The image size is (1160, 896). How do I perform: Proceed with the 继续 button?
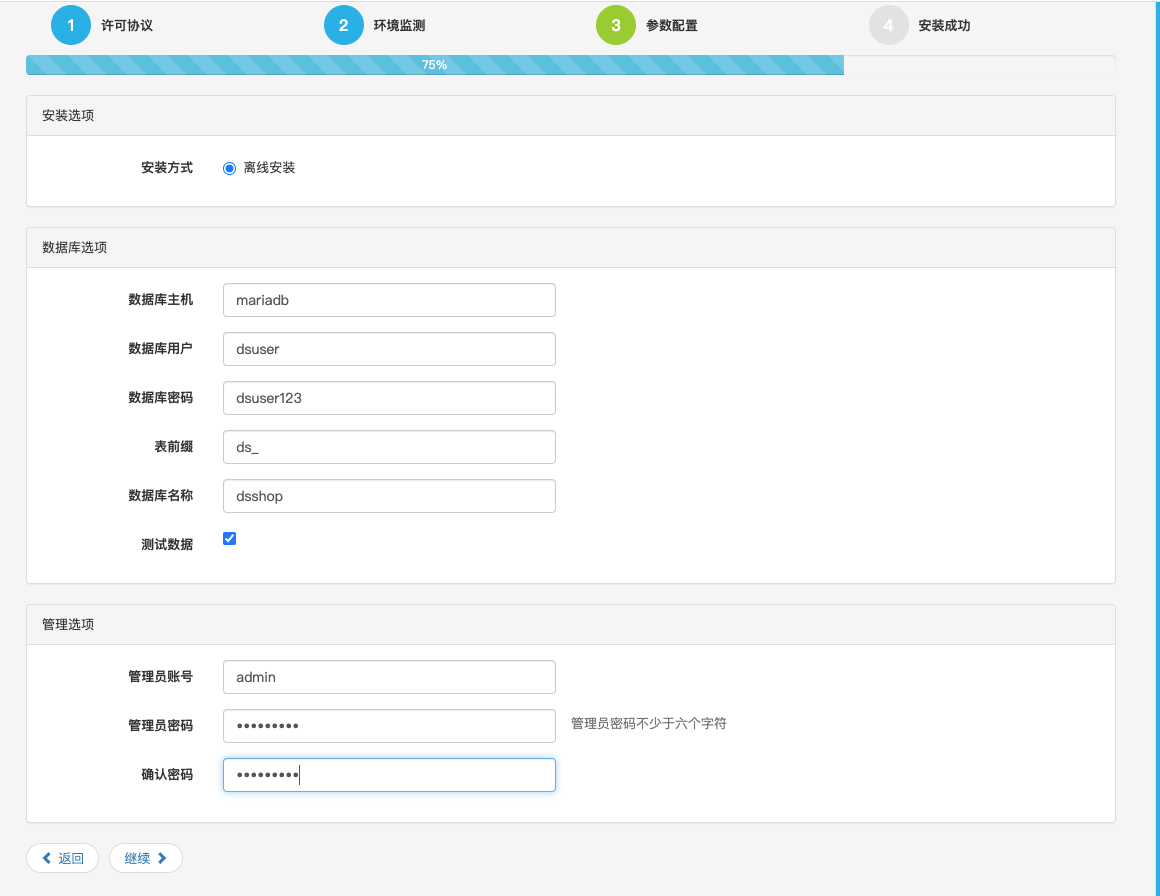146,858
